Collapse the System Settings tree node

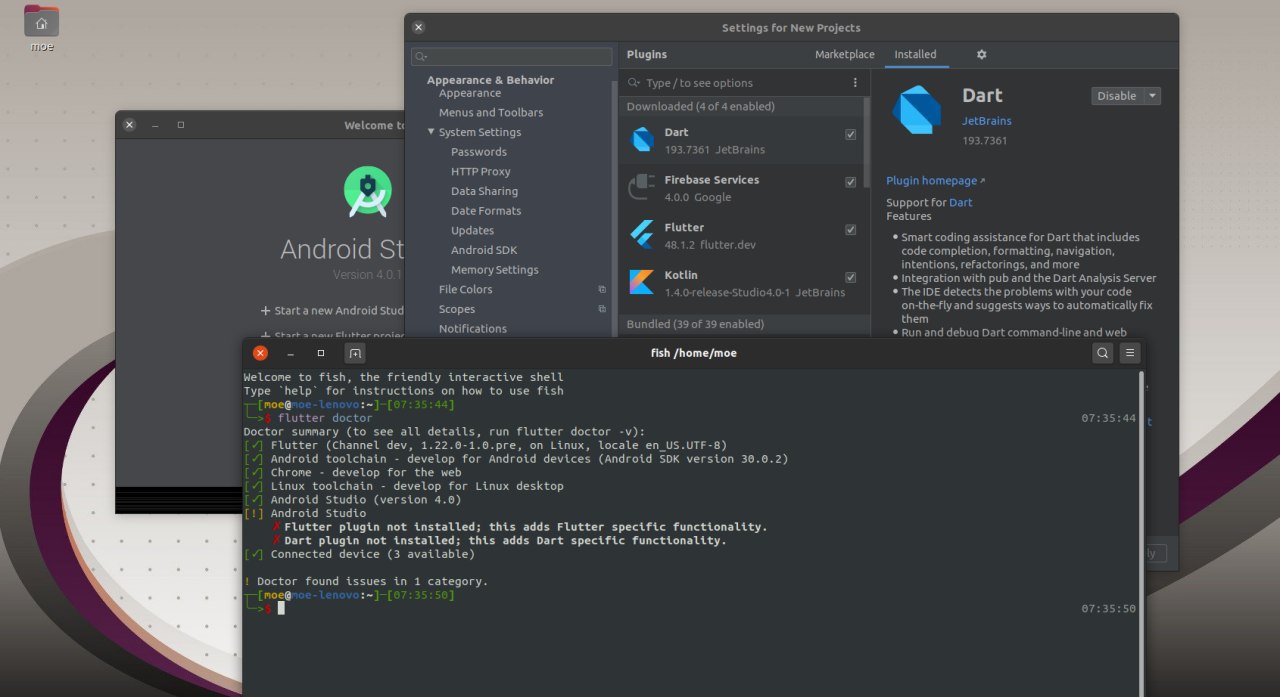pos(432,132)
